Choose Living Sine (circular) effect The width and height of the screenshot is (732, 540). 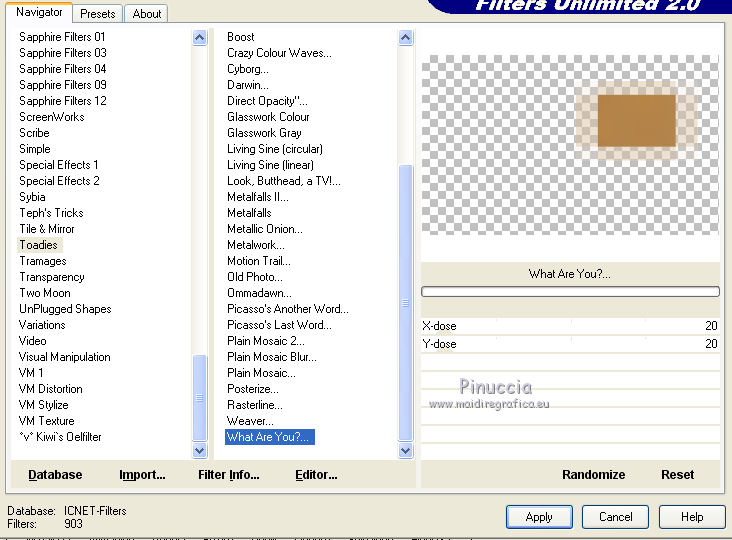tap(274, 149)
